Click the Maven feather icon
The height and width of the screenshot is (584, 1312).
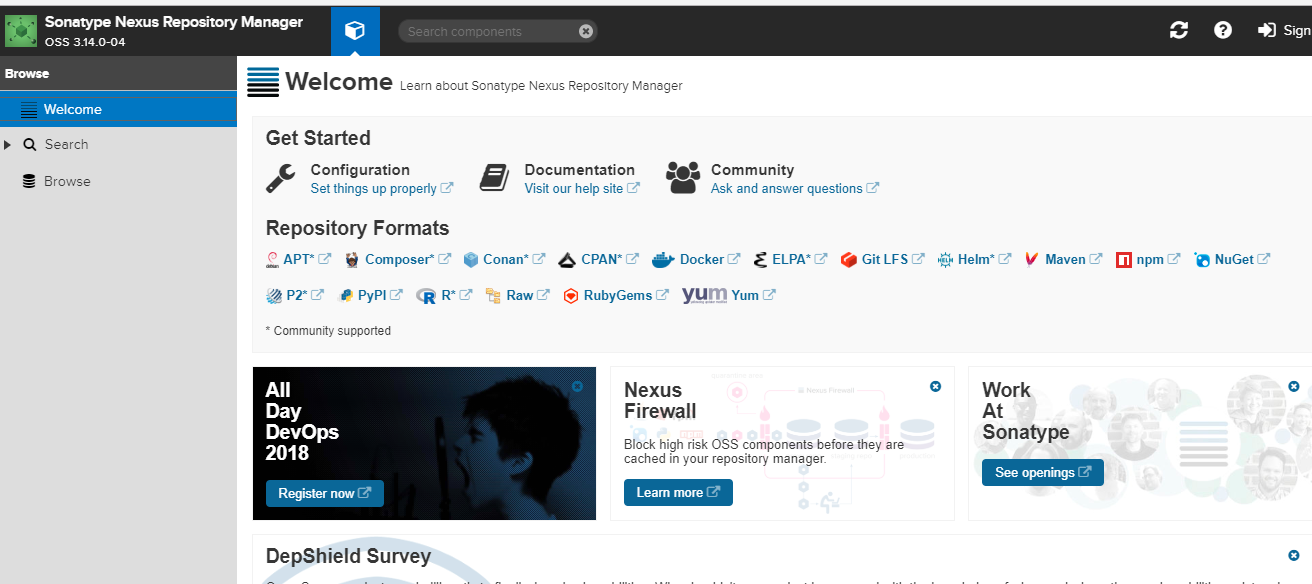(x=1031, y=260)
